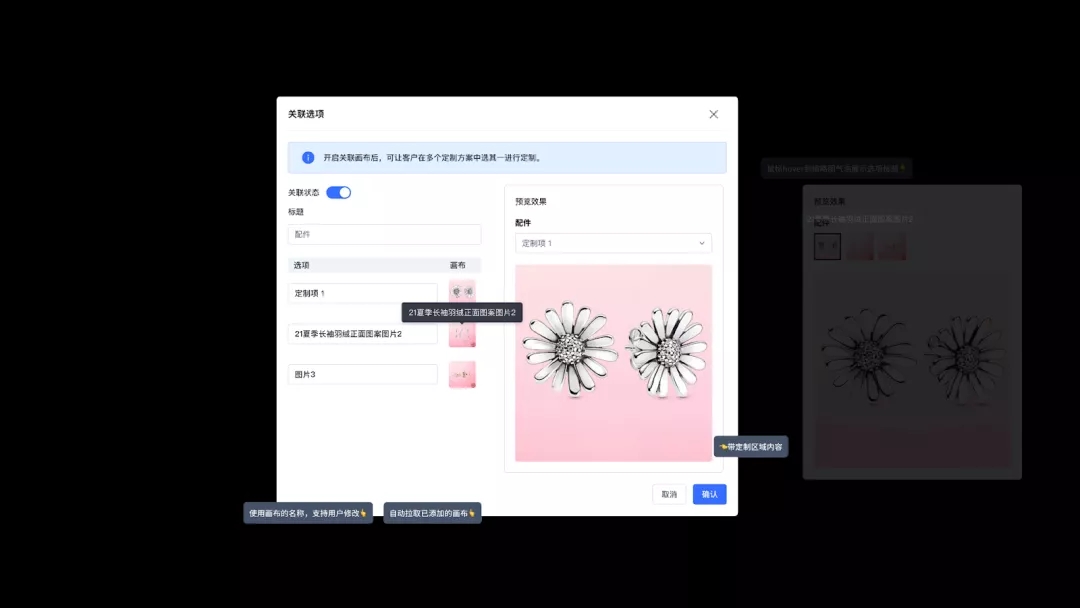The height and width of the screenshot is (608, 1080).
Task: Click the 取消 (cancel) button
Action: 668,494
